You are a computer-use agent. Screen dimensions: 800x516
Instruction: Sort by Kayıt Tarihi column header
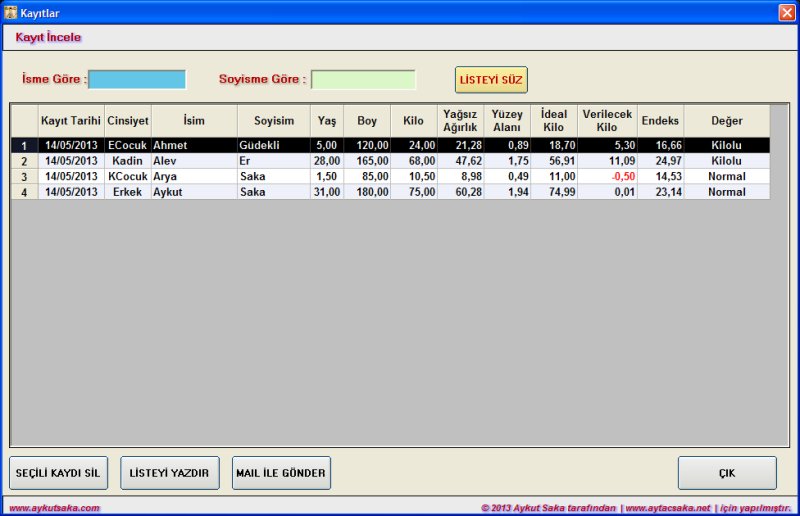click(x=71, y=121)
